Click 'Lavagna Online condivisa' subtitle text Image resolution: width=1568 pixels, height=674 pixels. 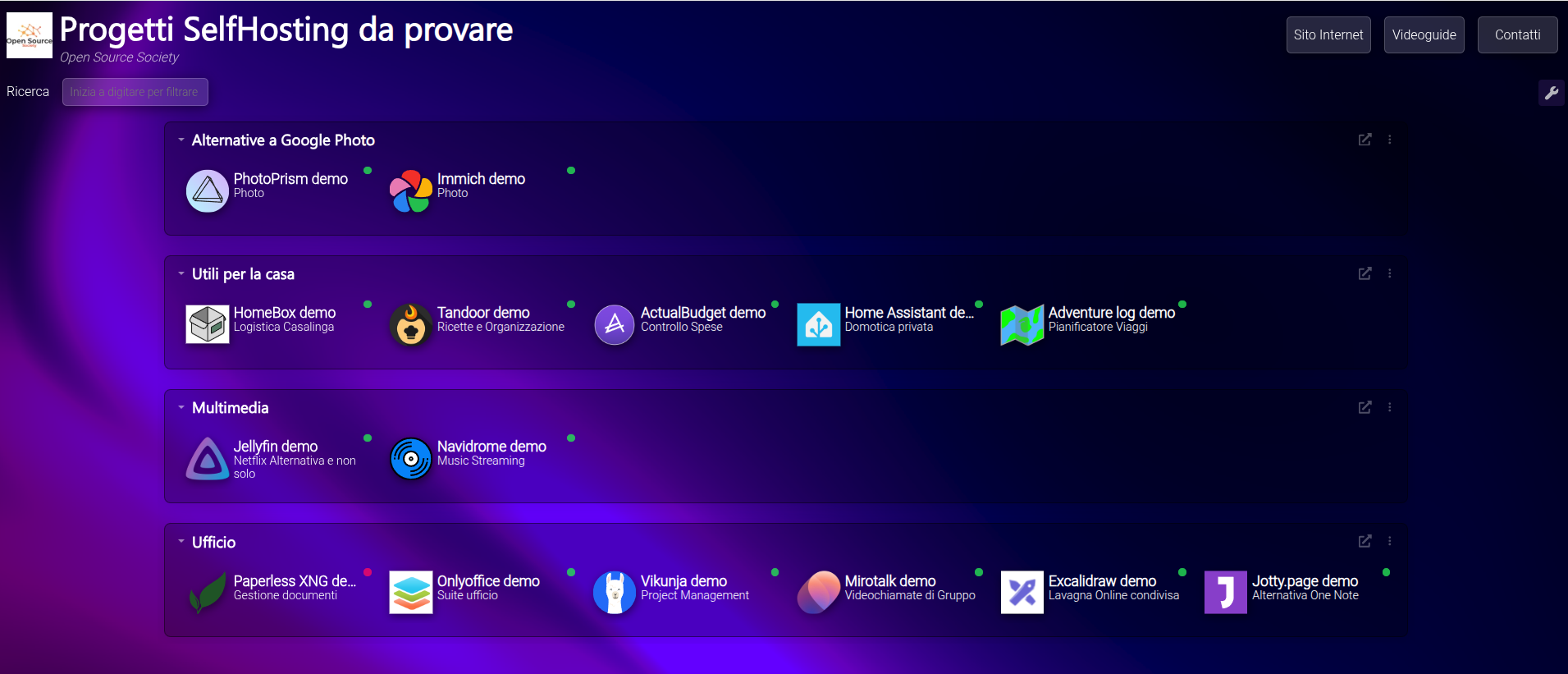pyautogui.click(x=1113, y=595)
